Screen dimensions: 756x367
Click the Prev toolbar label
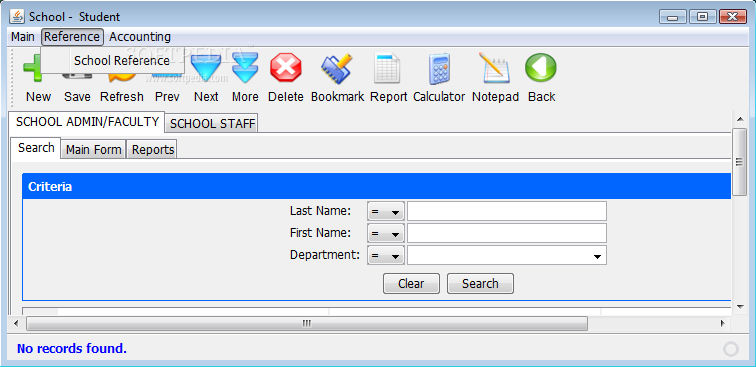click(x=167, y=97)
